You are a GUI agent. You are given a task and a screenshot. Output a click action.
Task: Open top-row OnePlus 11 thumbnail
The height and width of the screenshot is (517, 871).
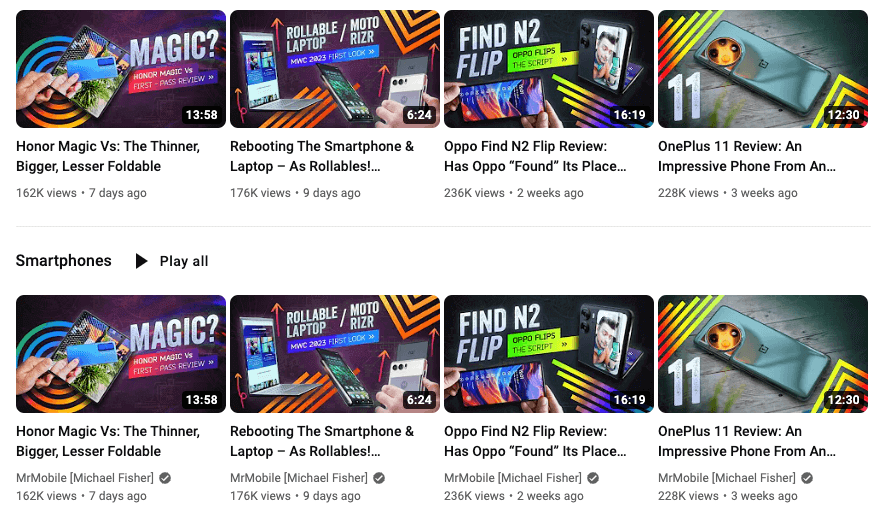click(x=763, y=69)
